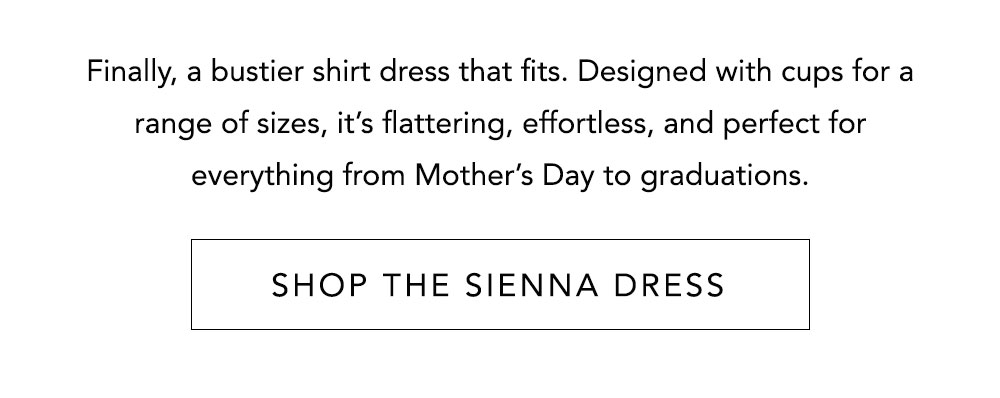The image size is (1000, 398).
Task: Click the word 'THE' inside the button
Action: click(x=416, y=285)
